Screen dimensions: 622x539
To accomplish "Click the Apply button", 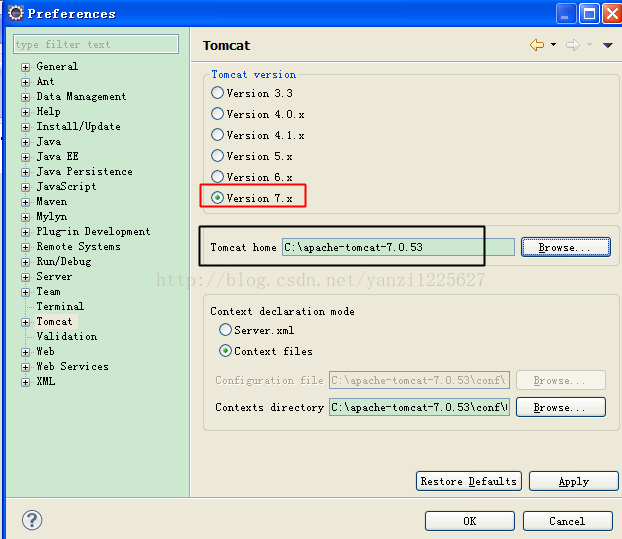I will [574, 481].
